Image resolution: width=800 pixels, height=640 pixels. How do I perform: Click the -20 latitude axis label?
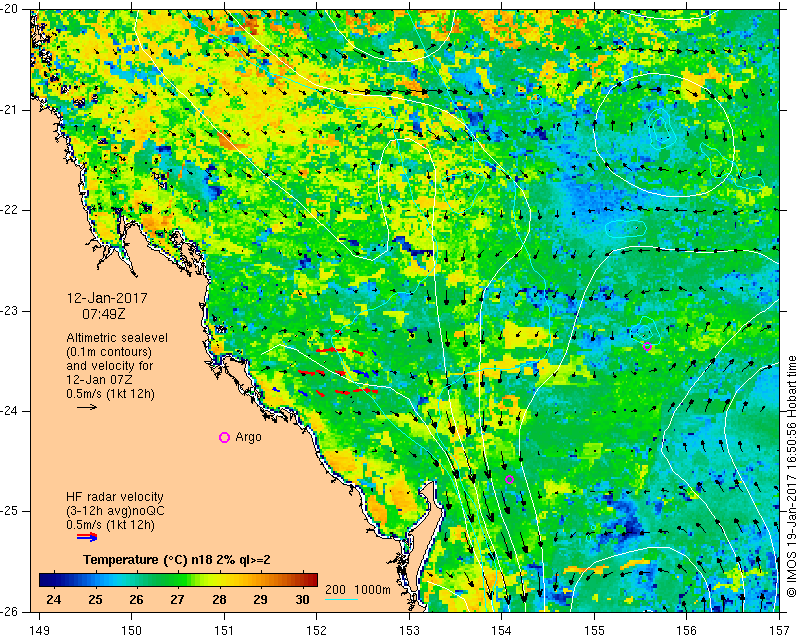[x=11, y=10]
